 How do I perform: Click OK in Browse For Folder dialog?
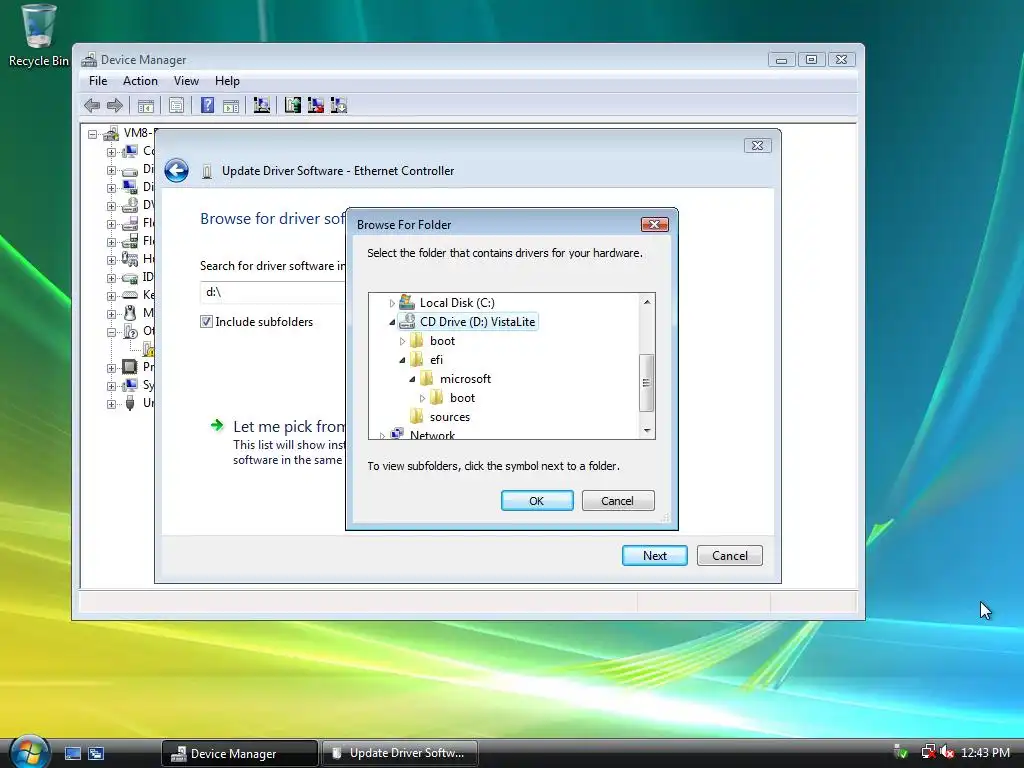pyautogui.click(x=537, y=501)
